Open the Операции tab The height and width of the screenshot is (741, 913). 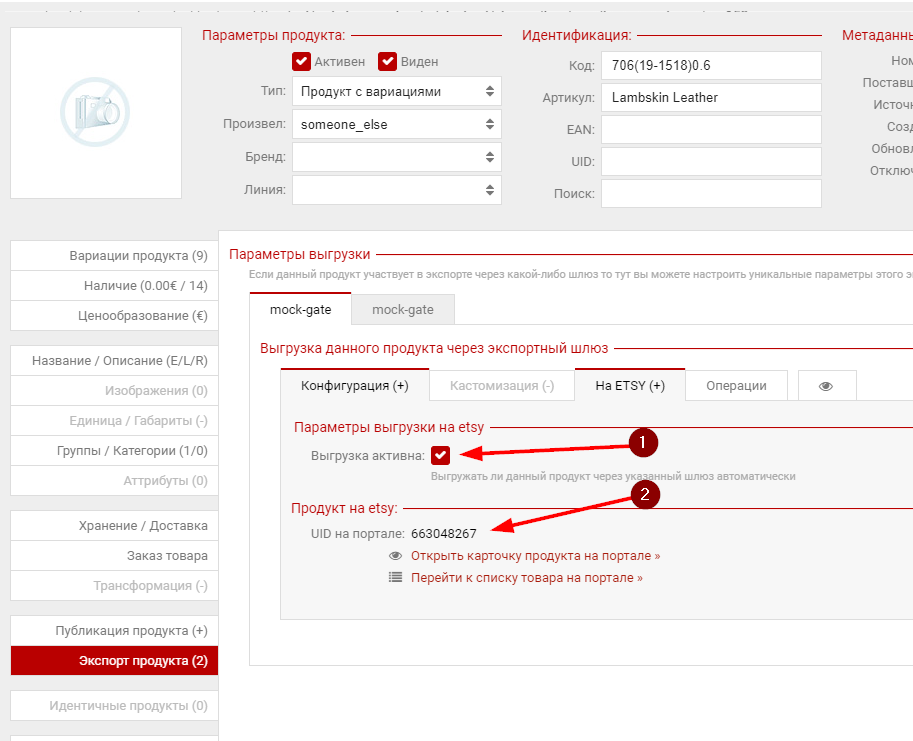(x=736, y=386)
